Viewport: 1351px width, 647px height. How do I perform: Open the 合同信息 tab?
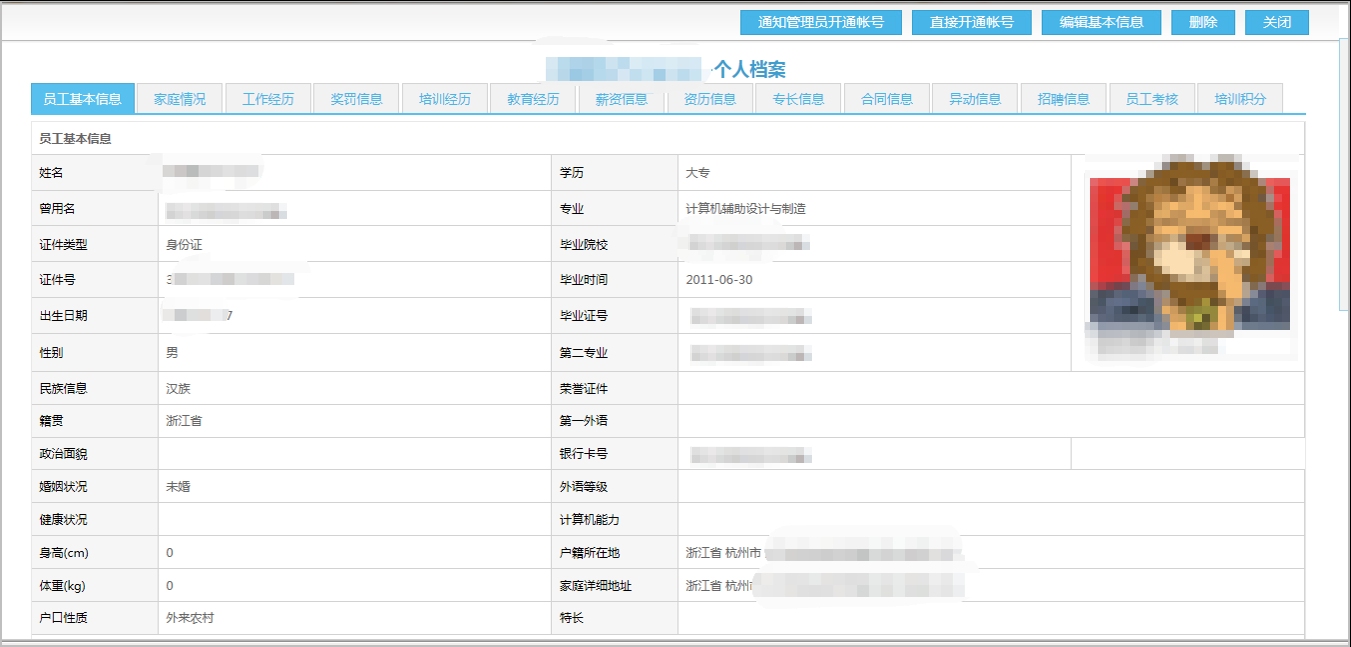886,99
